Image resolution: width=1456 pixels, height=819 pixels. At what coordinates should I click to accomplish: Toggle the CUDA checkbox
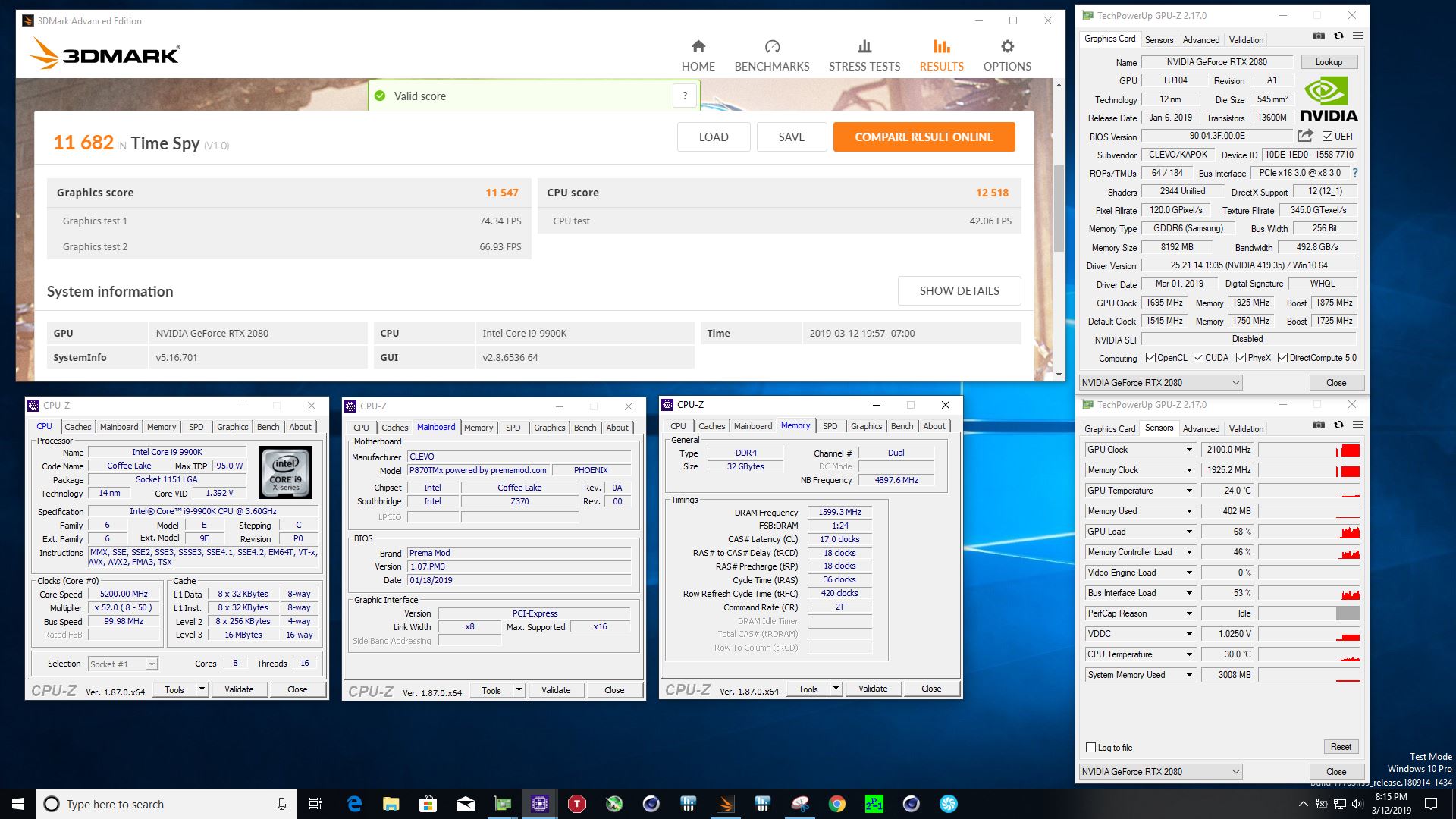tap(1198, 358)
